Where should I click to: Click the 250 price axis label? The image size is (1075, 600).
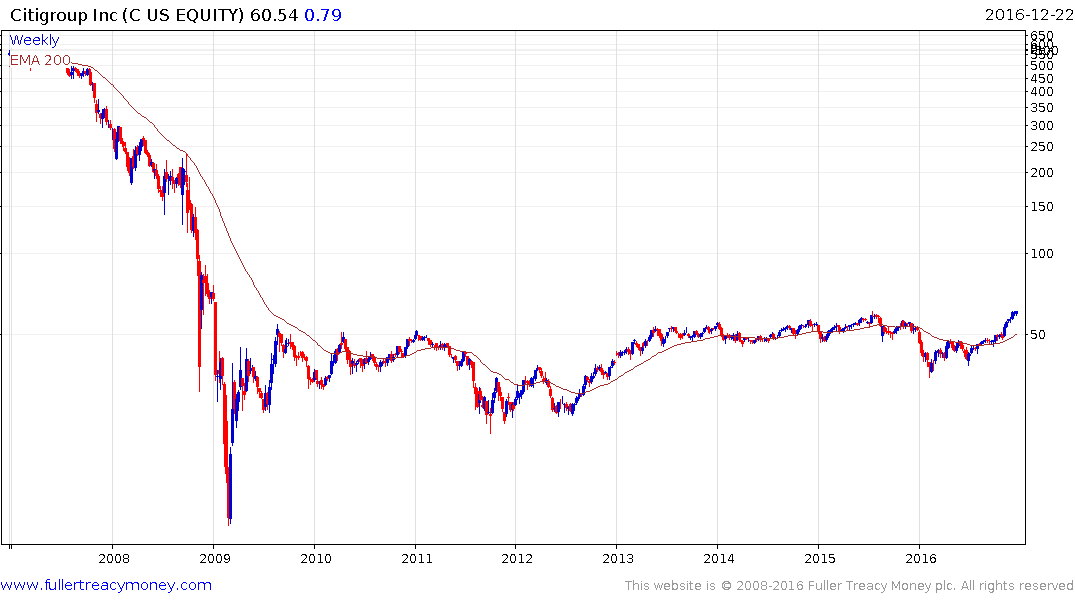[x=1041, y=147]
